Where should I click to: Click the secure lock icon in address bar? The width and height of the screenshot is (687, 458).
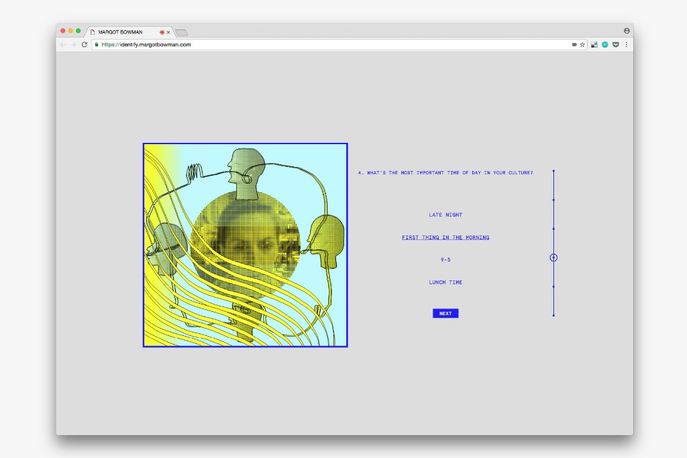(97, 44)
